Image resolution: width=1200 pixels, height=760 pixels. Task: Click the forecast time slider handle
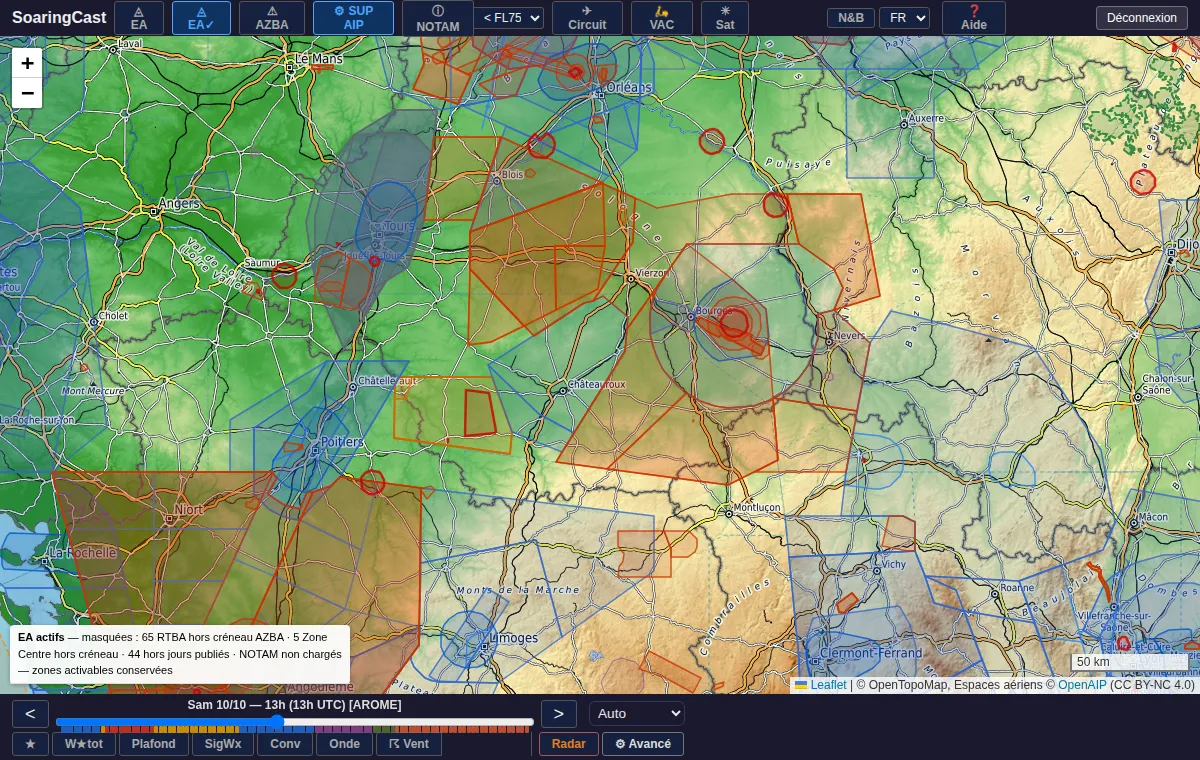277,722
